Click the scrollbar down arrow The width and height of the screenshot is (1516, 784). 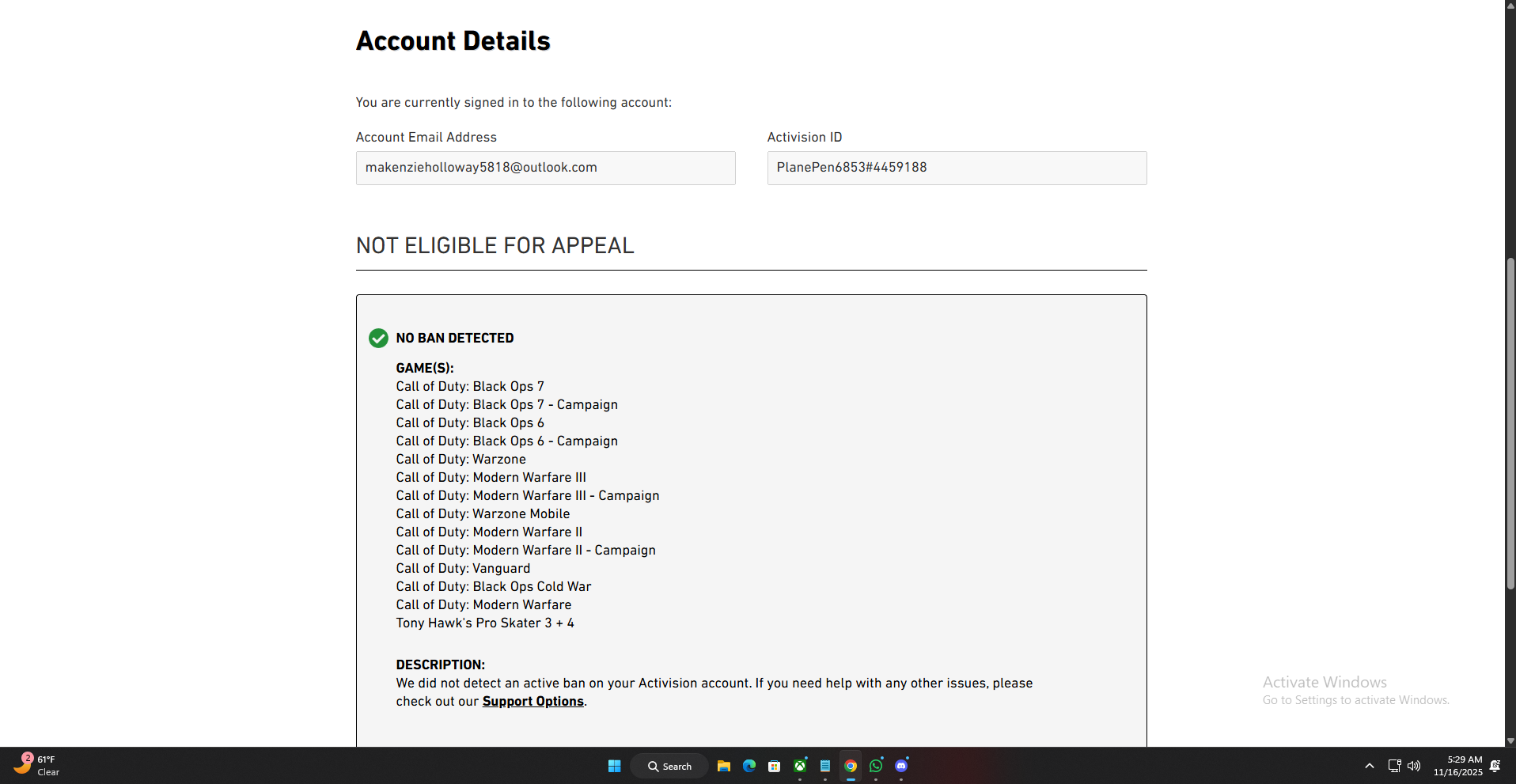click(x=1510, y=741)
